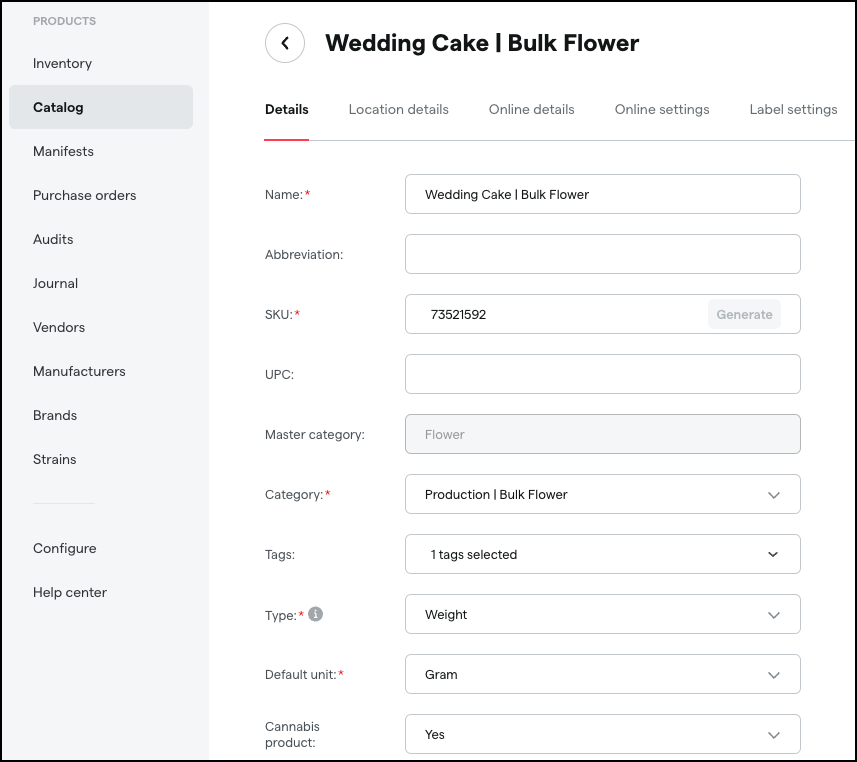This screenshot has height=762, width=857.
Task: Go to Strains in the sidebar
Action: [54, 459]
